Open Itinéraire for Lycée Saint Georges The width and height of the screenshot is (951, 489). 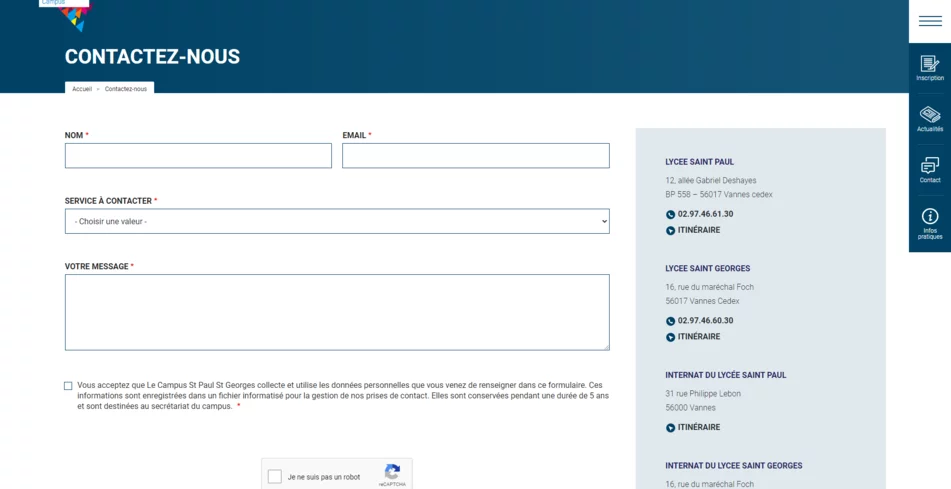point(698,337)
